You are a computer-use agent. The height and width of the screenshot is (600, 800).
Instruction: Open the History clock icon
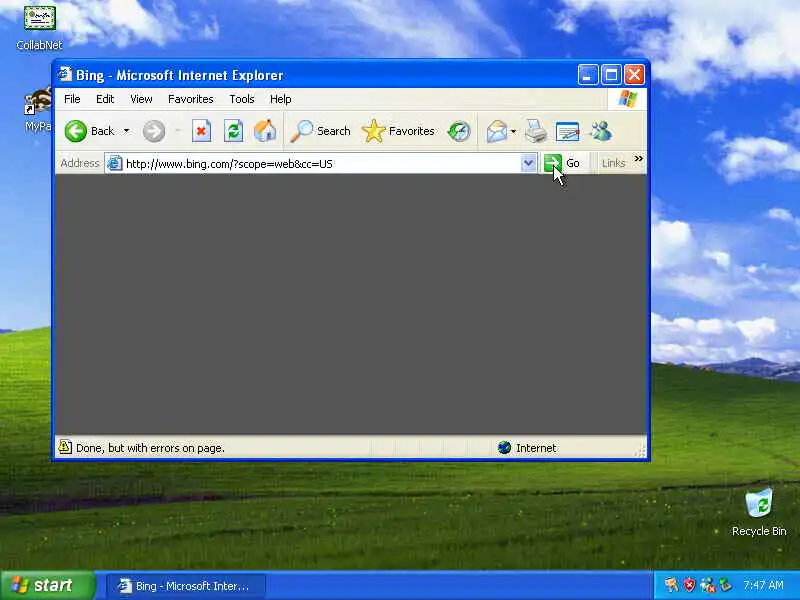coord(459,131)
